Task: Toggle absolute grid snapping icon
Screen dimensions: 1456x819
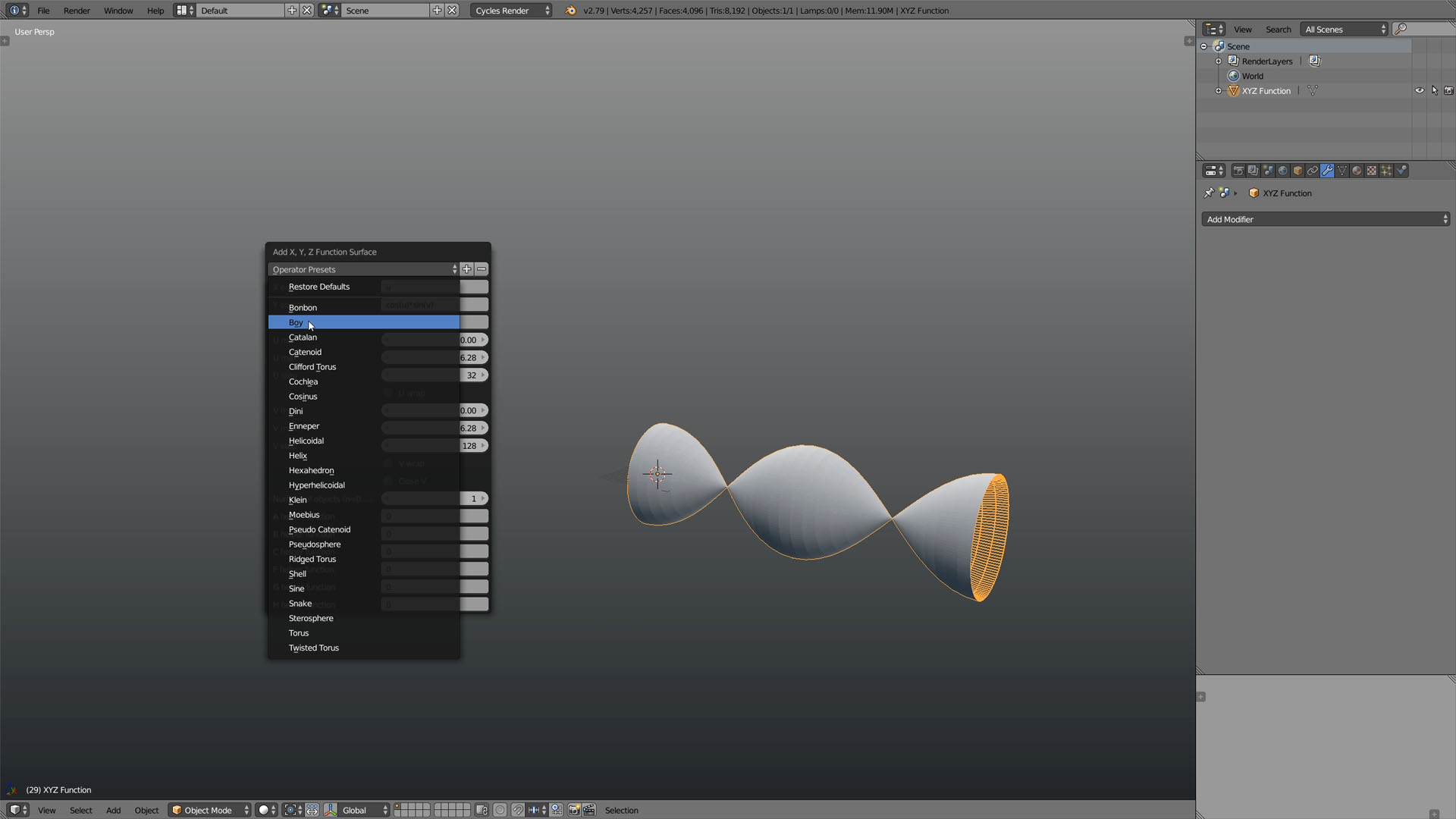Action: point(556,810)
